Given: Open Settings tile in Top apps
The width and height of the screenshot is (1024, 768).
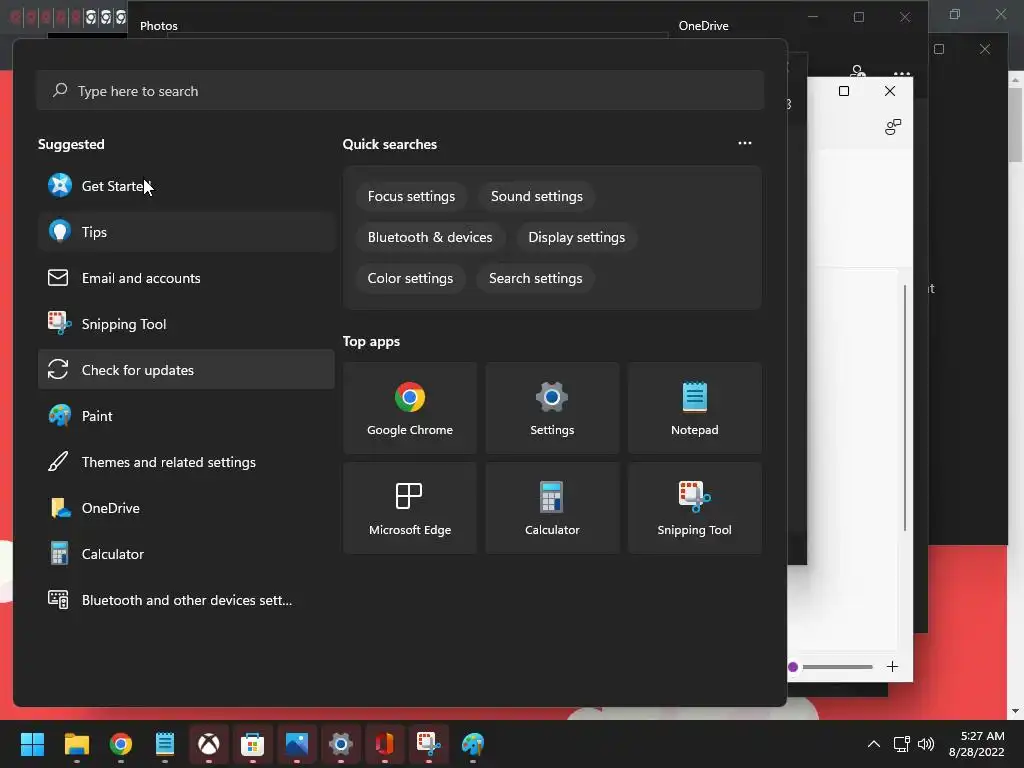Looking at the screenshot, I should 552,408.
